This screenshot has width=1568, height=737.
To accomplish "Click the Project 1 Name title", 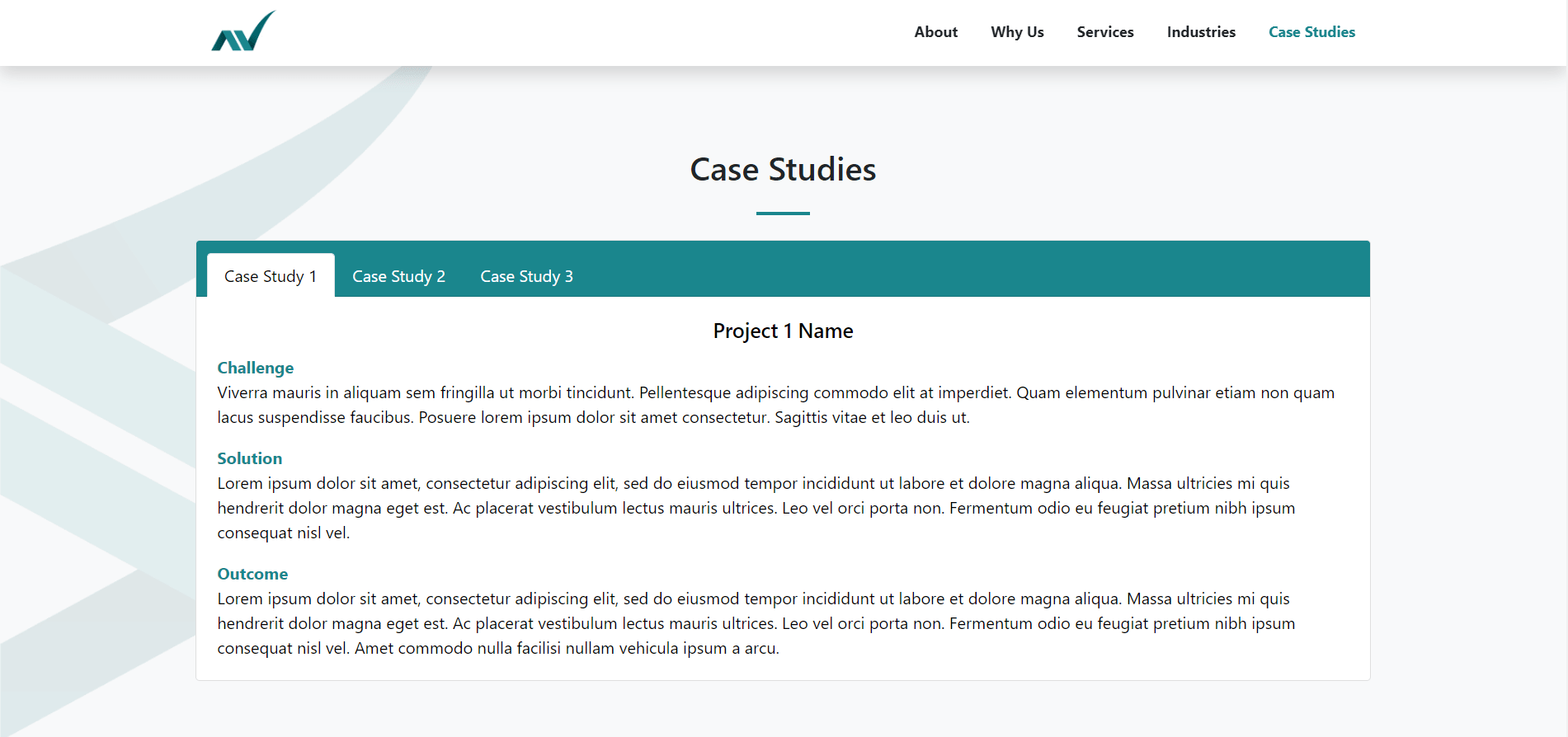I will (x=782, y=331).
